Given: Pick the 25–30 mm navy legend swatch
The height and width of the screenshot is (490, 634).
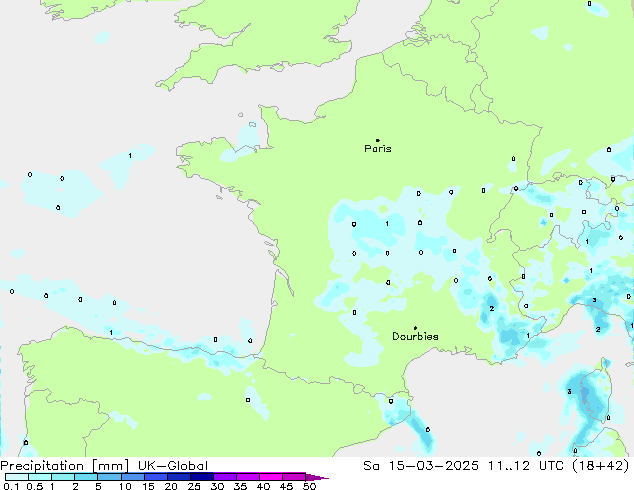Looking at the screenshot, I should pyautogui.click(x=201, y=477).
